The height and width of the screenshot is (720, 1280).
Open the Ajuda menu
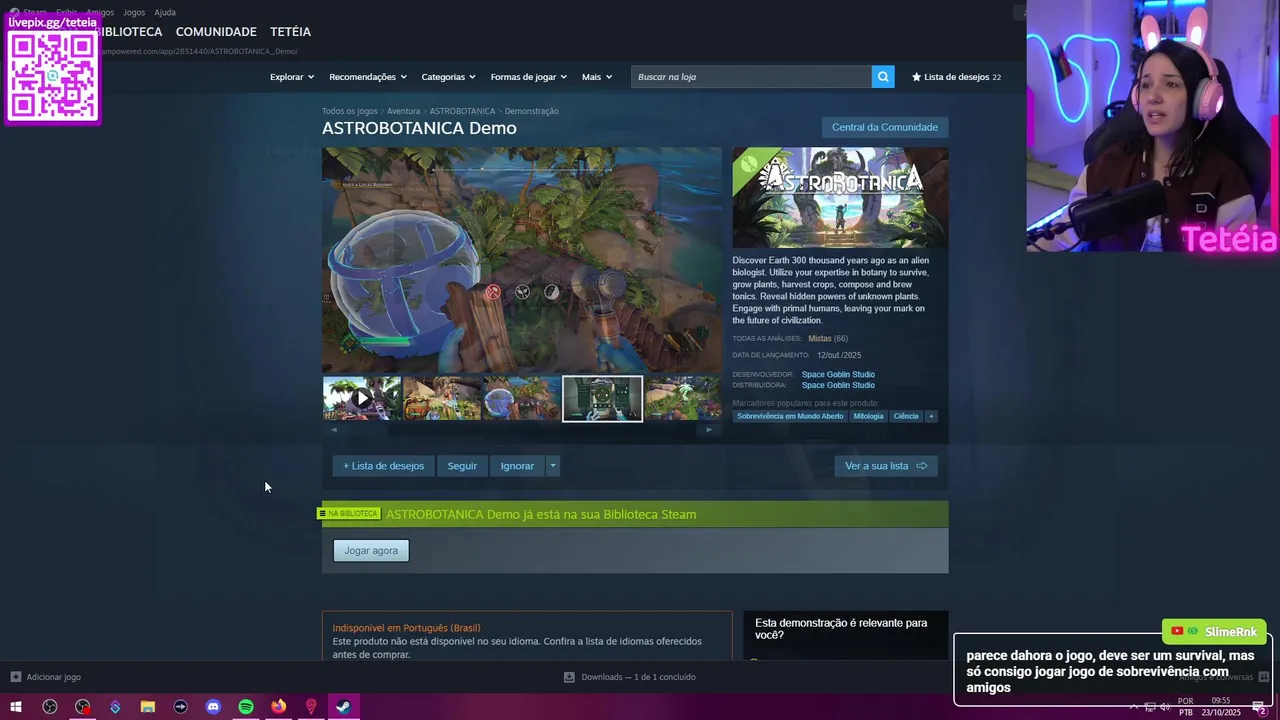coord(165,12)
